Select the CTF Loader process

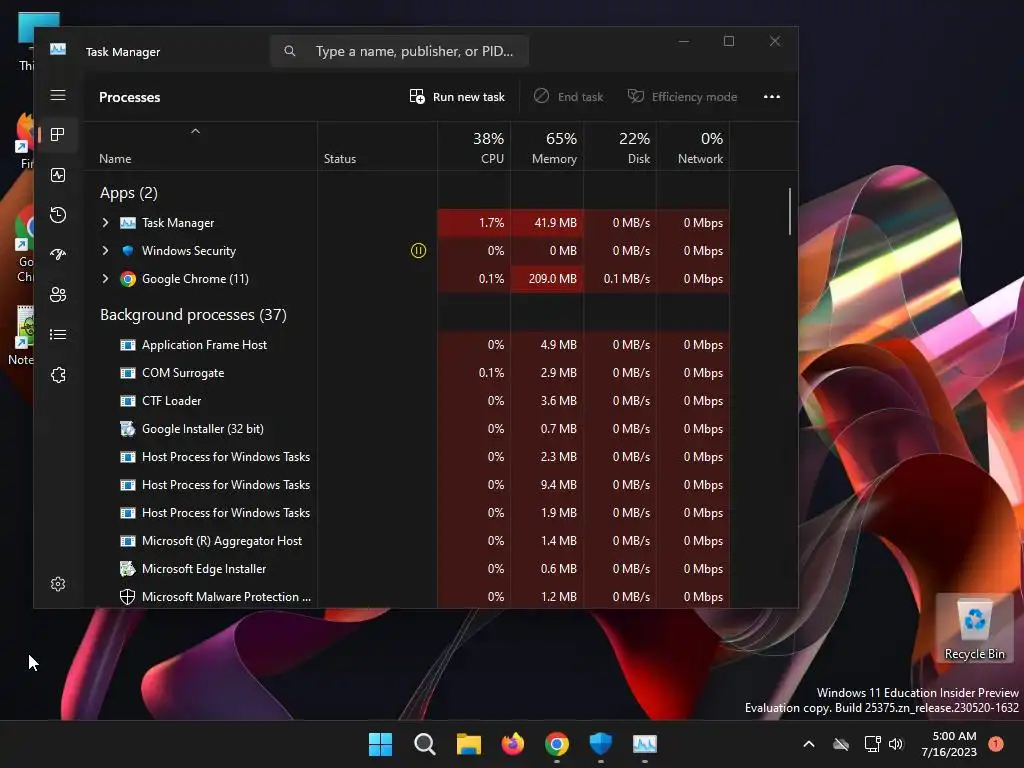click(171, 401)
